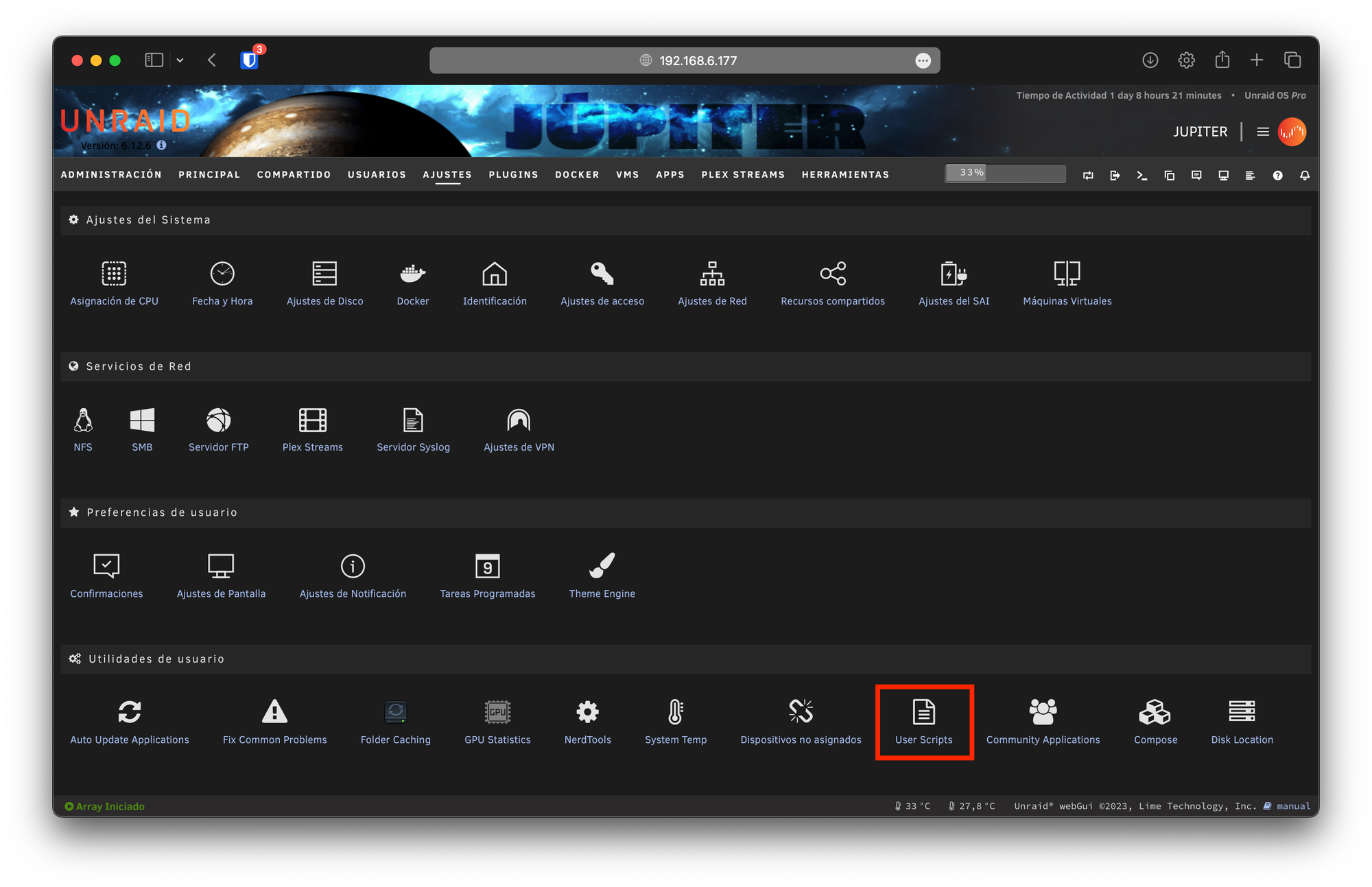Screen dimensions: 1372x887
Task: Click the orange user avatar icon
Action: pos(1292,132)
